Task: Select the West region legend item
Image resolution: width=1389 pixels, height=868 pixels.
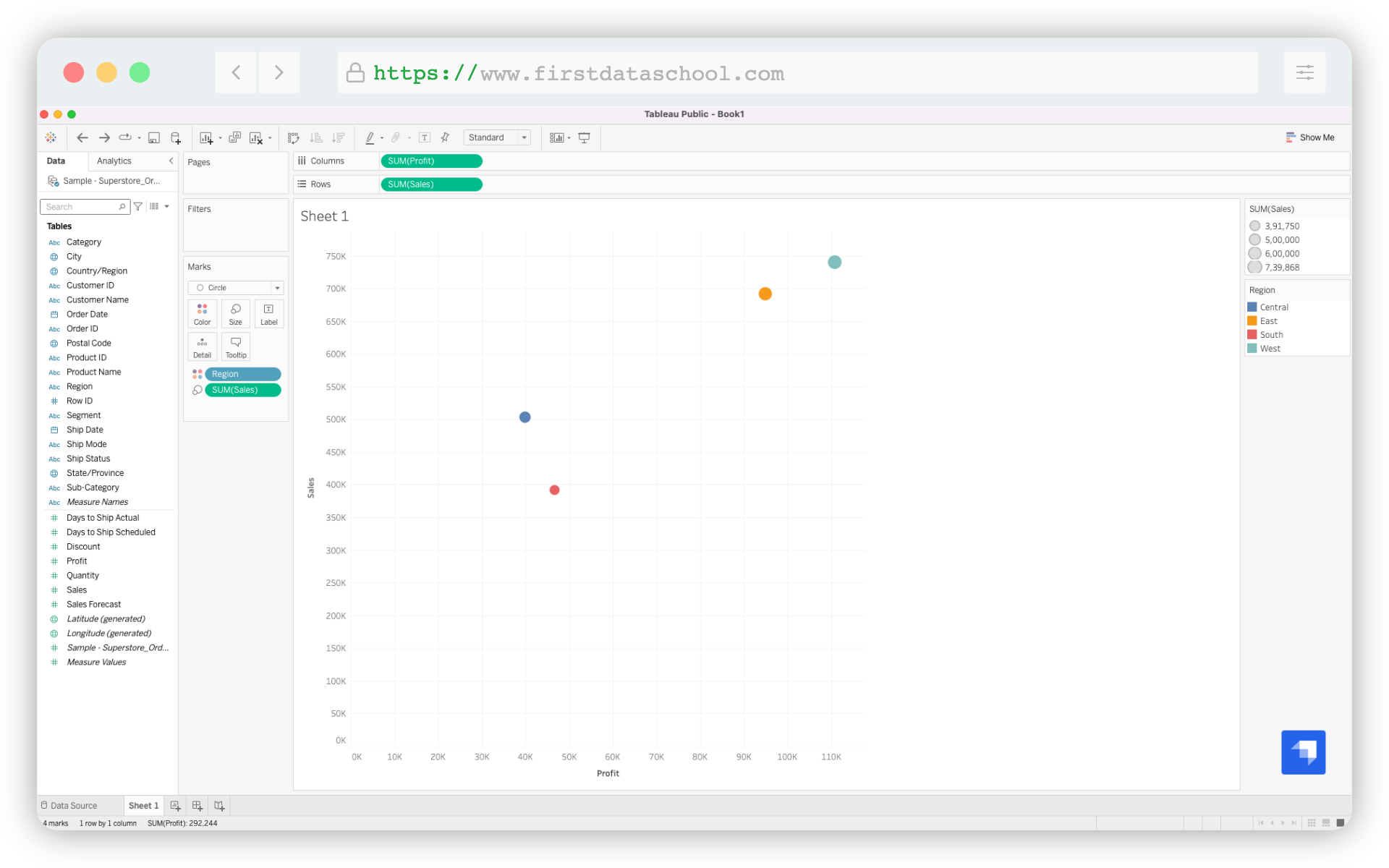Action: point(1270,348)
